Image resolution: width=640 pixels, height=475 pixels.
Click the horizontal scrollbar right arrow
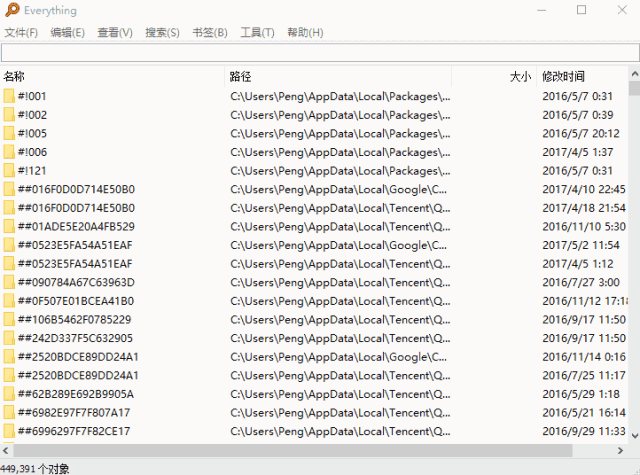(x=620, y=451)
